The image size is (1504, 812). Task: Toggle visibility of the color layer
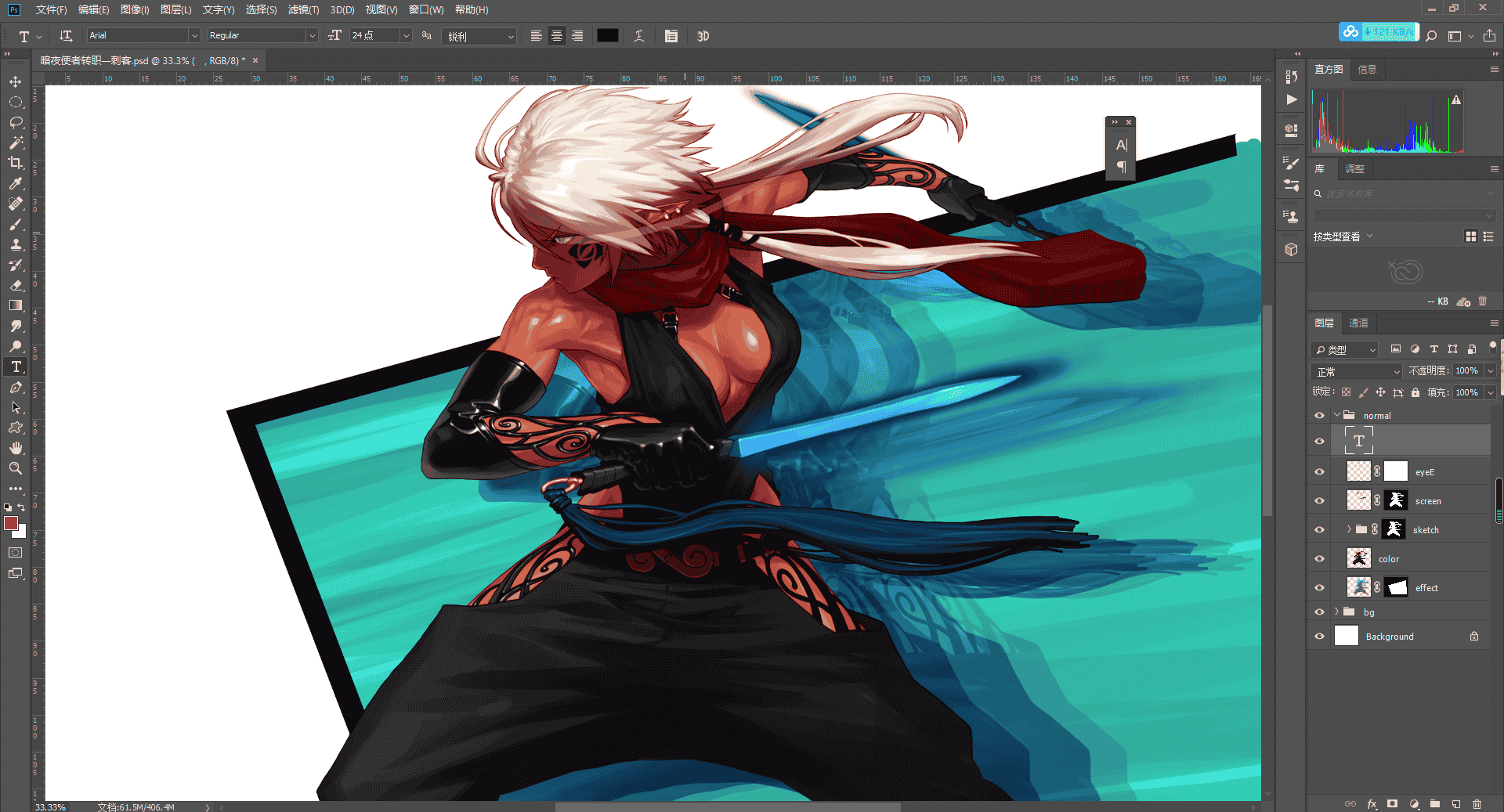pyautogui.click(x=1319, y=559)
